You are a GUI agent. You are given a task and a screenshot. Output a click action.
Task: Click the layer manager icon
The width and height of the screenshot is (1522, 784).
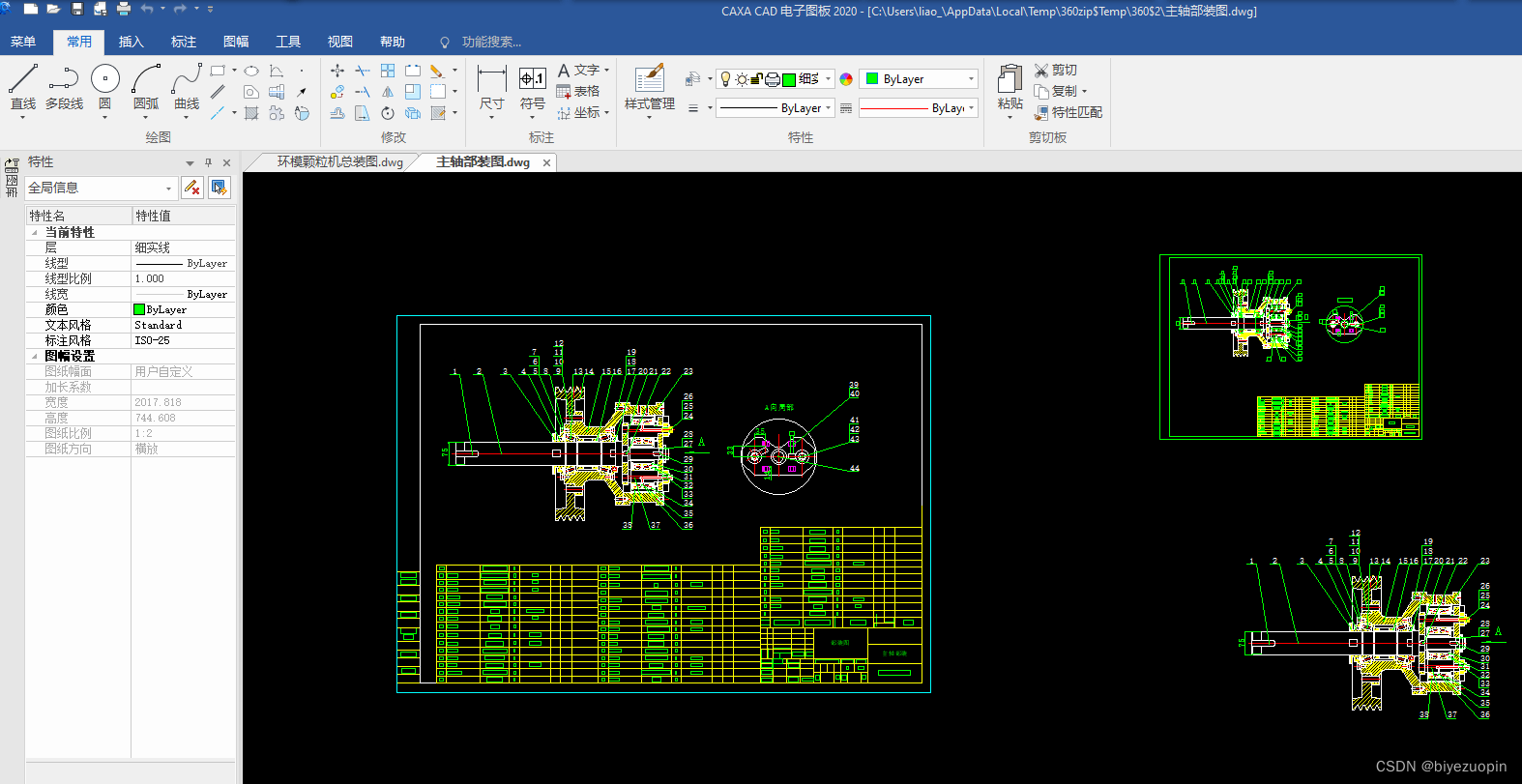pos(692,79)
